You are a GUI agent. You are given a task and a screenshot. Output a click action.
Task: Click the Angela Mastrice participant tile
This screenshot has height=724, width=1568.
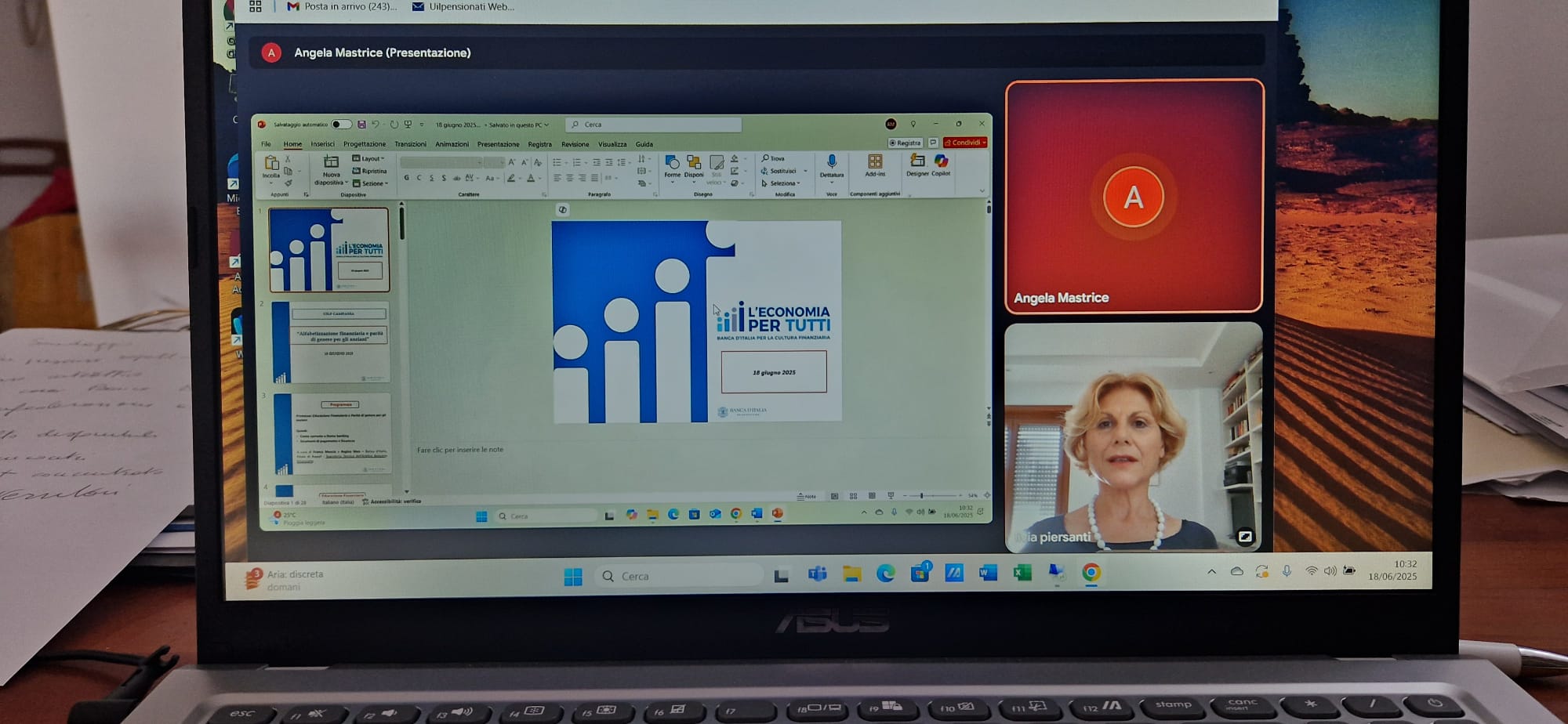1134,196
